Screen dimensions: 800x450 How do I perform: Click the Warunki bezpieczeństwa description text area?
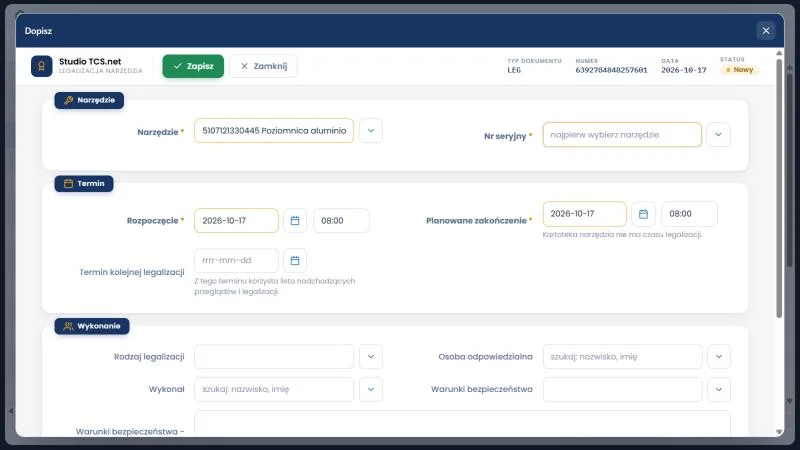[x=462, y=423]
